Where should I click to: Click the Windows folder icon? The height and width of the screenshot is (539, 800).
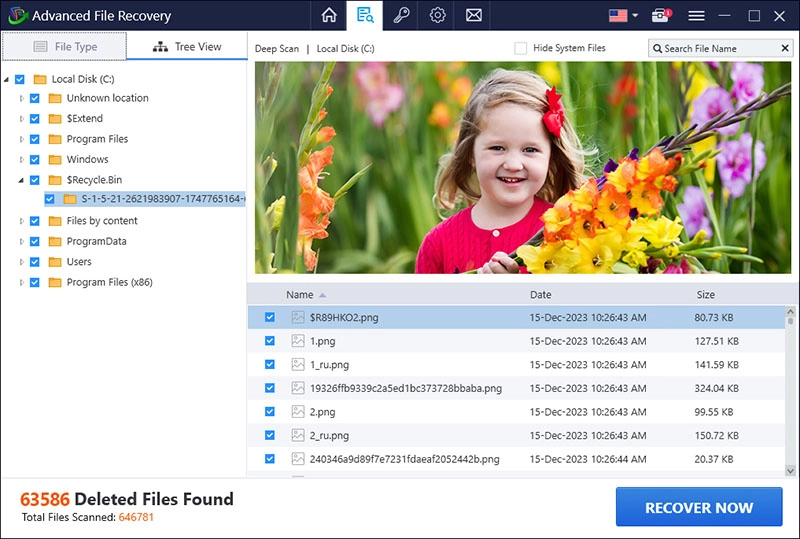pyautogui.click(x=55, y=160)
